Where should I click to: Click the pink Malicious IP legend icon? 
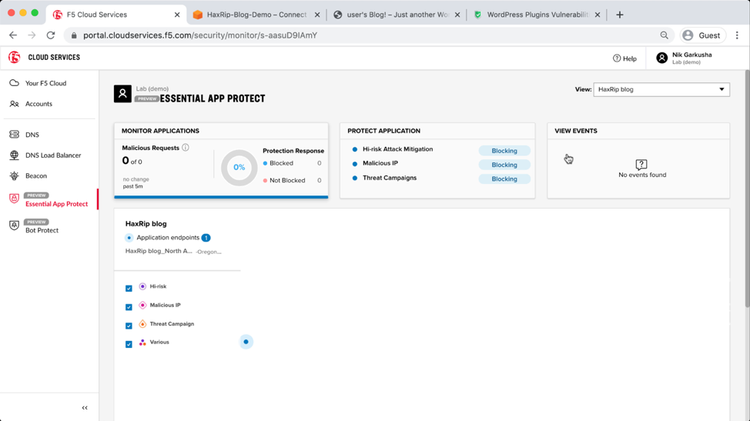click(x=143, y=305)
